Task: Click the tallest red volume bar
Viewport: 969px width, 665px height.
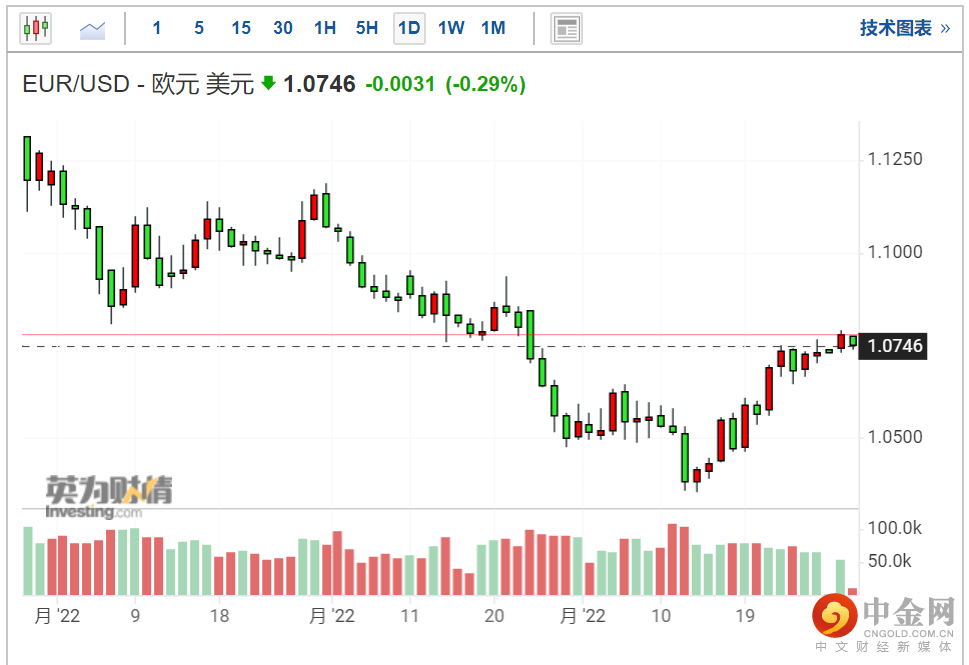Action: tap(673, 560)
